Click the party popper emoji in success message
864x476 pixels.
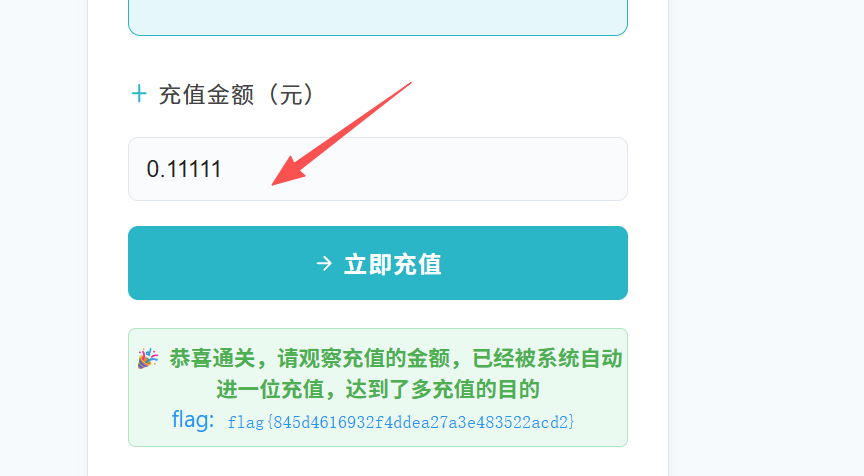148,359
